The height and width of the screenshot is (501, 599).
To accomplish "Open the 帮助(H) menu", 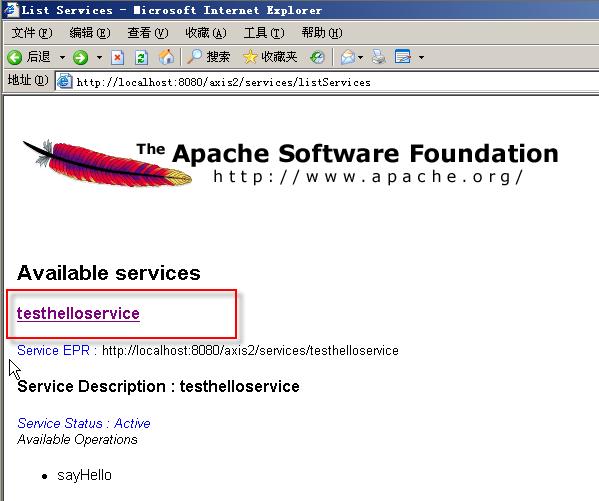I will click(322, 33).
